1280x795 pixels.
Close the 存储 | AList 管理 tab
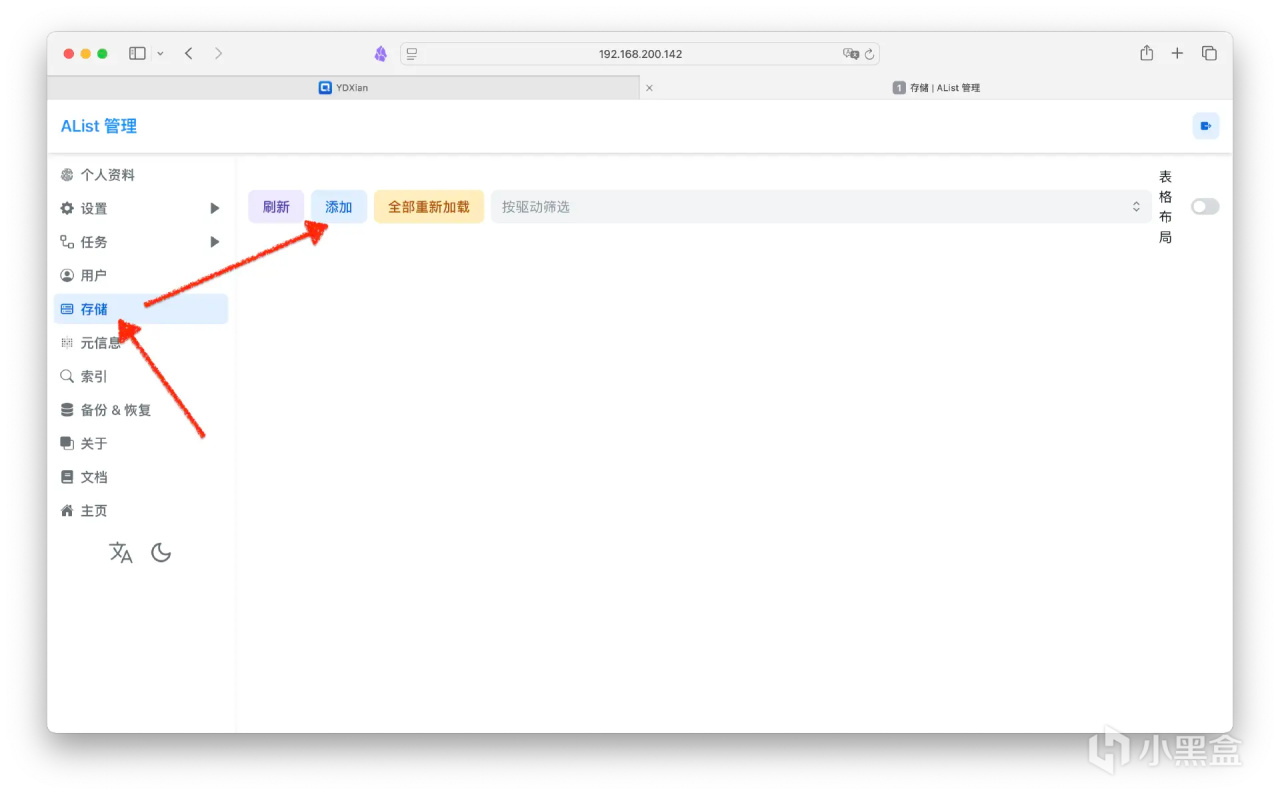click(649, 88)
